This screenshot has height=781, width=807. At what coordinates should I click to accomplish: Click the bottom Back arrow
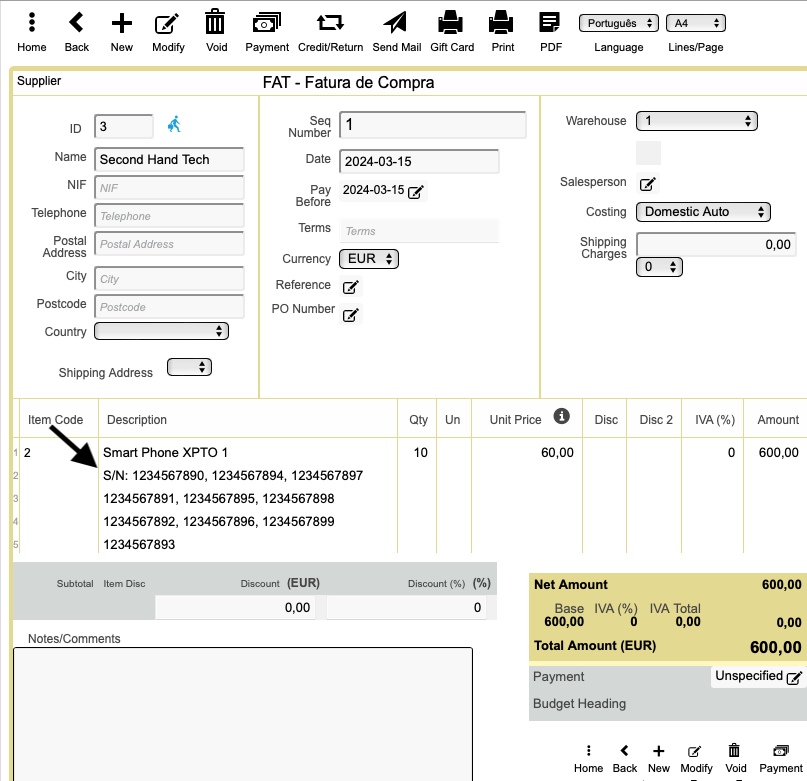pos(624,758)
